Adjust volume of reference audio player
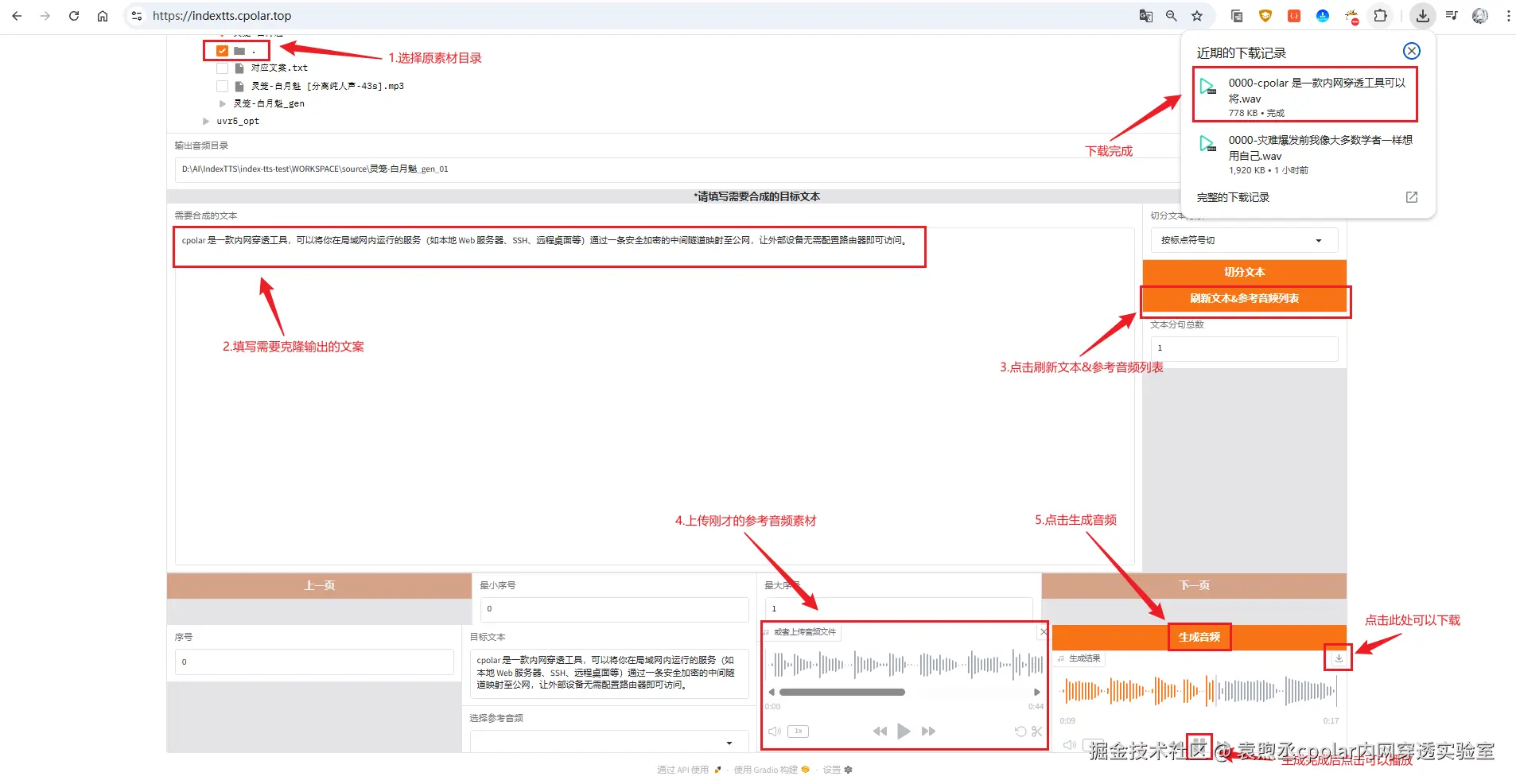The width and height of the screenshot is (1516, 784). (x=775, y=732)
